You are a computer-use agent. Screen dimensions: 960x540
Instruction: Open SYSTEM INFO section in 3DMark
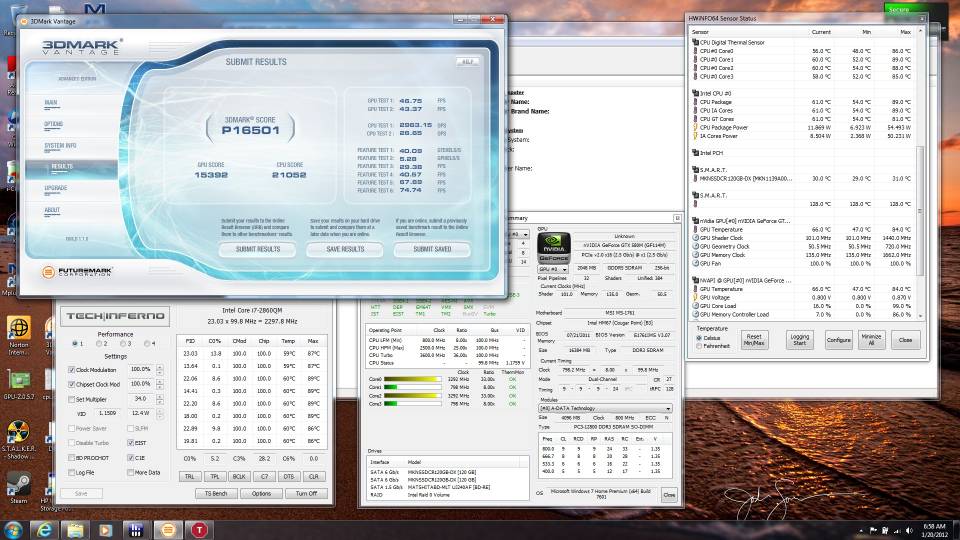60,146
